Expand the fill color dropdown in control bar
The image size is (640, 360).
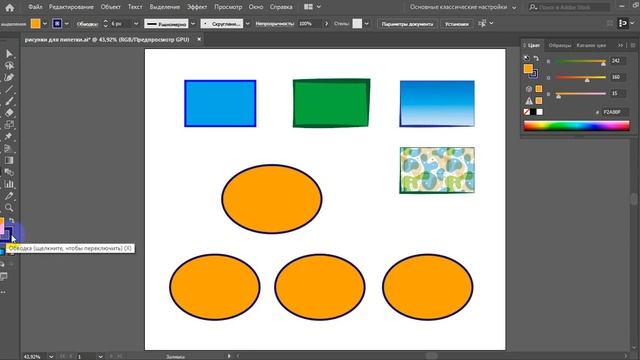[45, 24]
